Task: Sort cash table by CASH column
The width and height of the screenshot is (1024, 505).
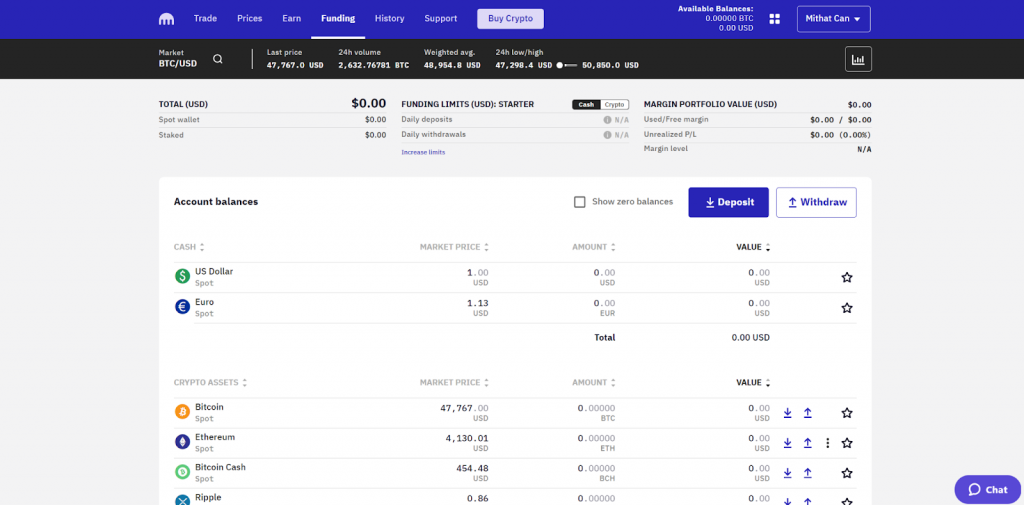Action: coord(189,247)
